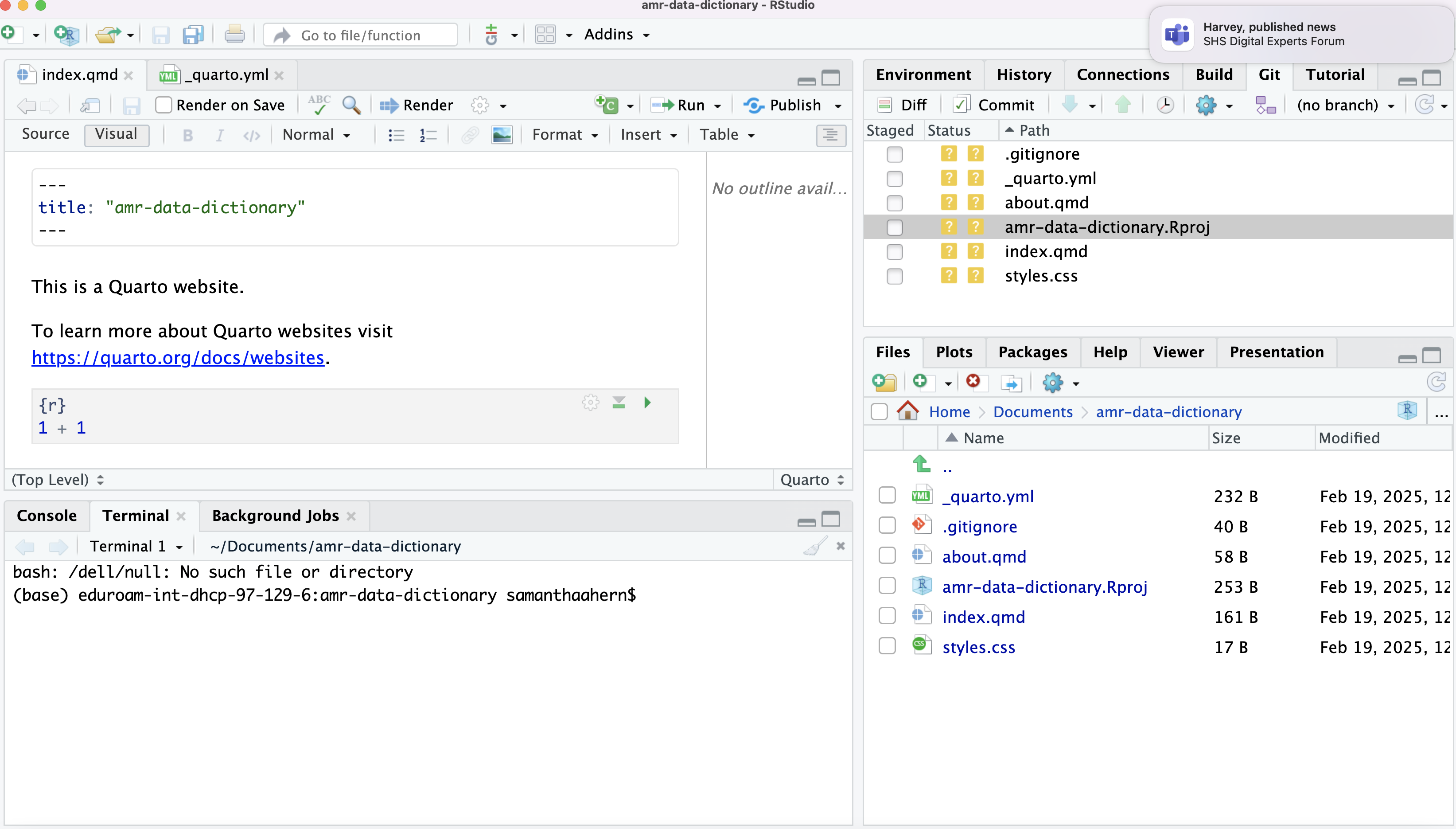The image size is (1456, 829).
Task: Click the clear terminal broom icon
Action: 815,546
